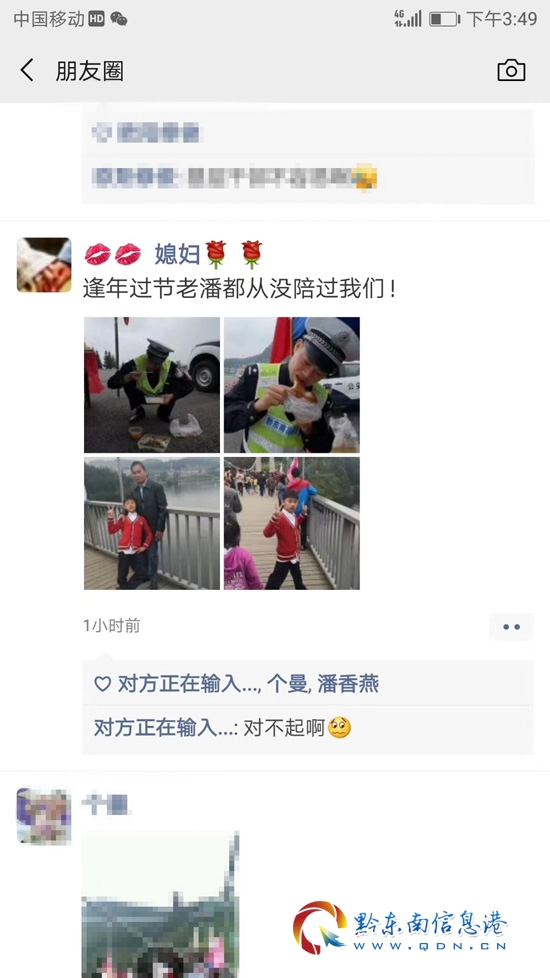Tap the back arrow beside 朋友圈
This screenshot has height=978, width=550.
tap(27, 70)
